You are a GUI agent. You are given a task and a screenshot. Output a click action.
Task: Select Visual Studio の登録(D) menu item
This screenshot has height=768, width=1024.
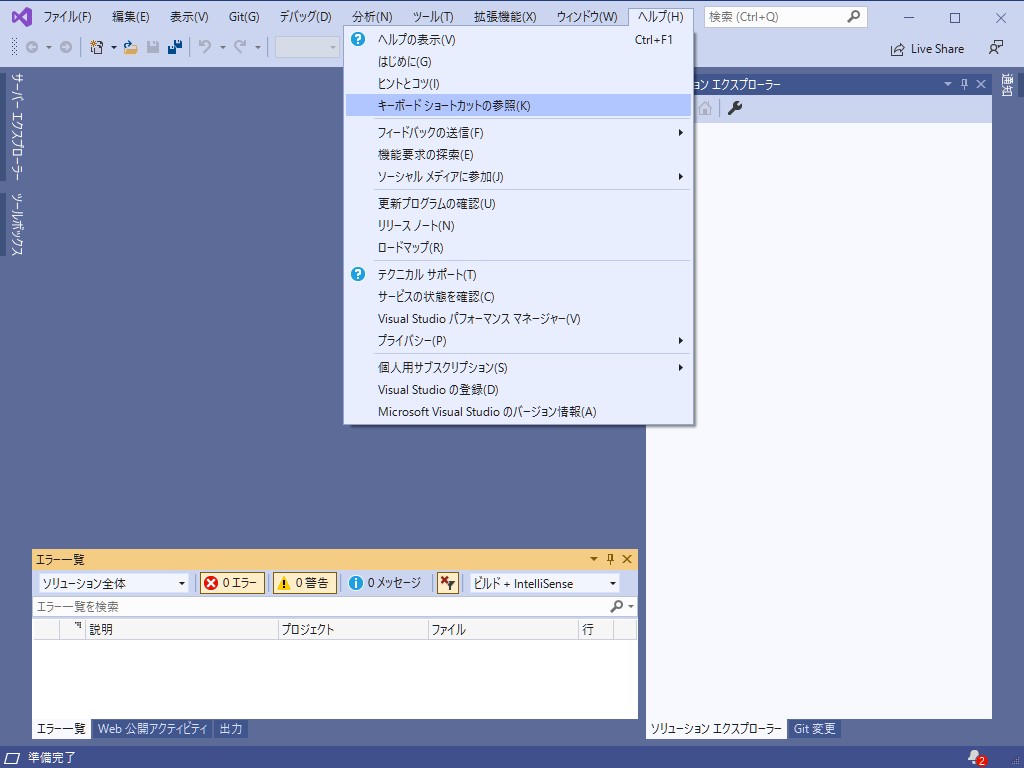click(518, 390)
